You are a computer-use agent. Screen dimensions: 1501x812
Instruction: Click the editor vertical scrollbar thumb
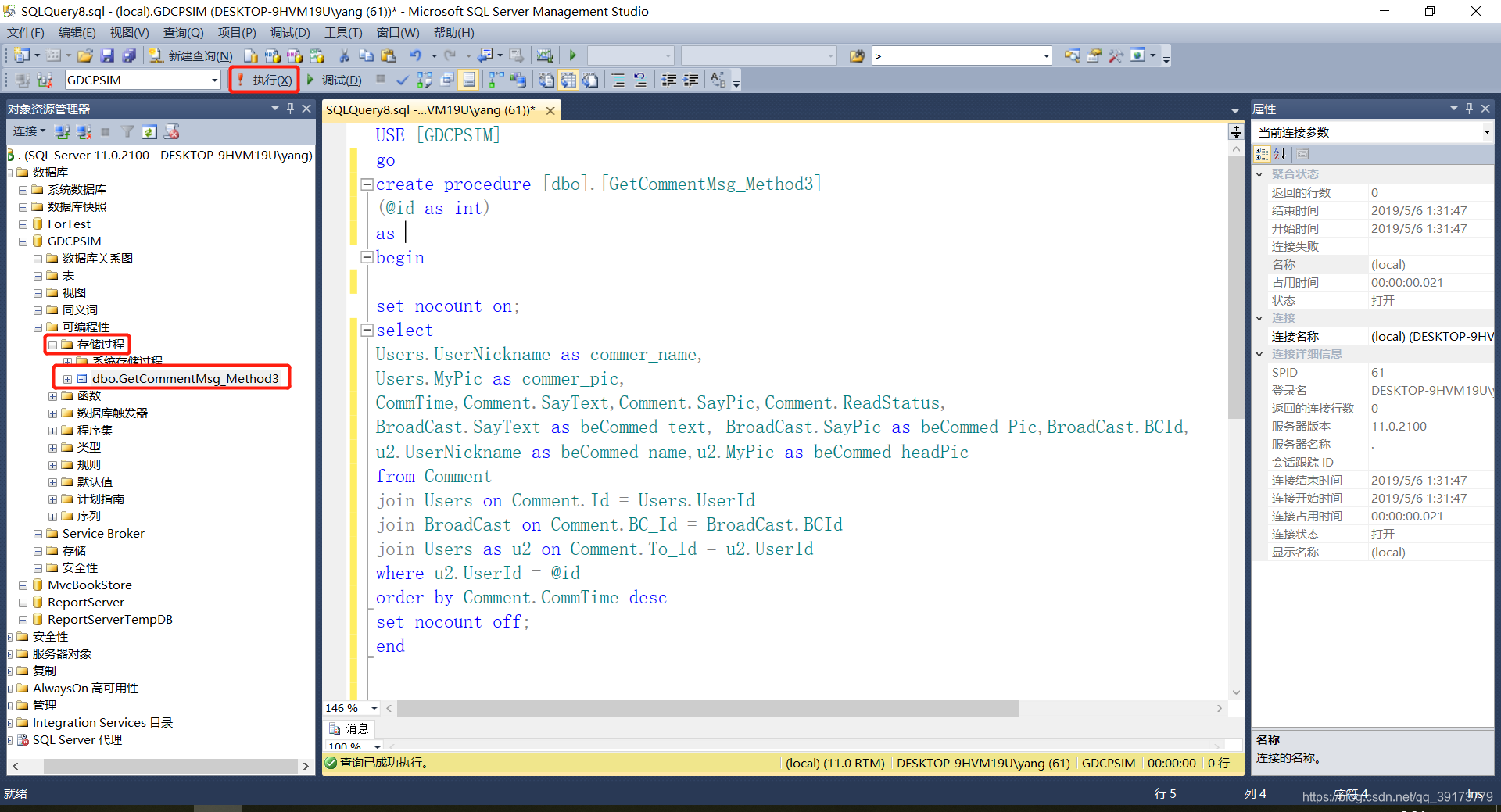click(1236, 288)
